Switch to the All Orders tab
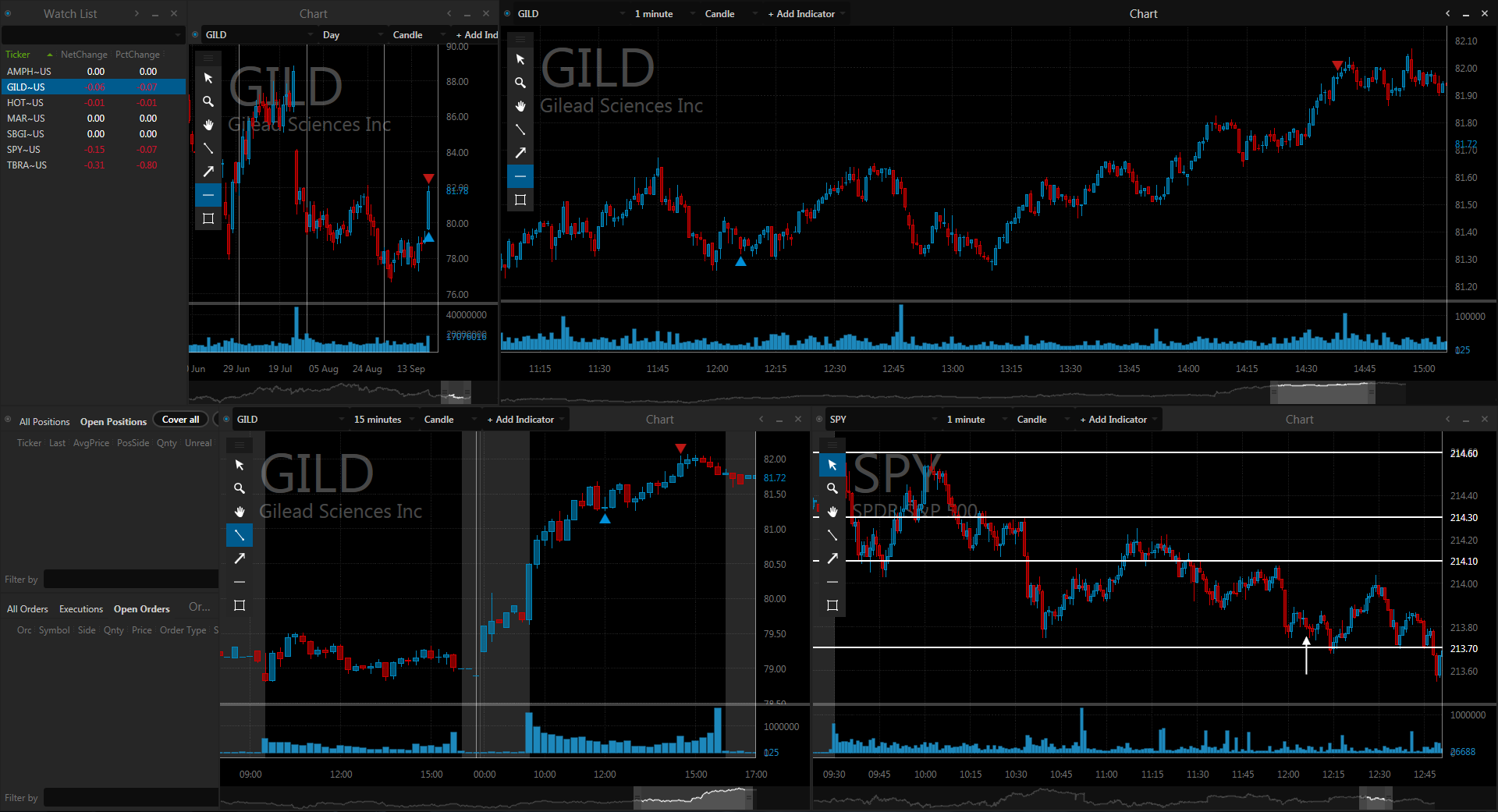 pos(27,608)
